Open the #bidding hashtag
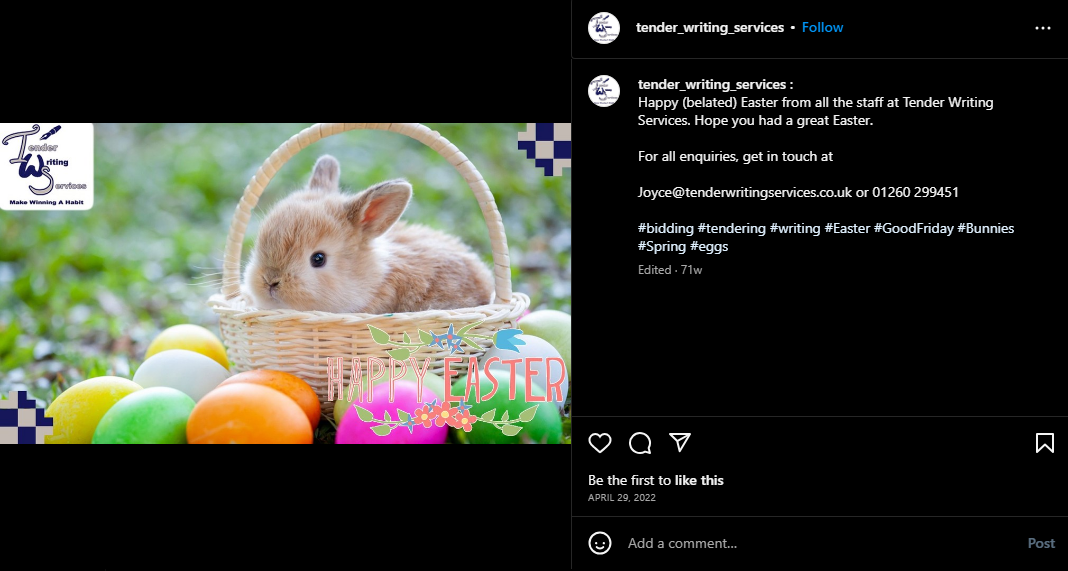 pyautogui.click(x=665, y=228)
